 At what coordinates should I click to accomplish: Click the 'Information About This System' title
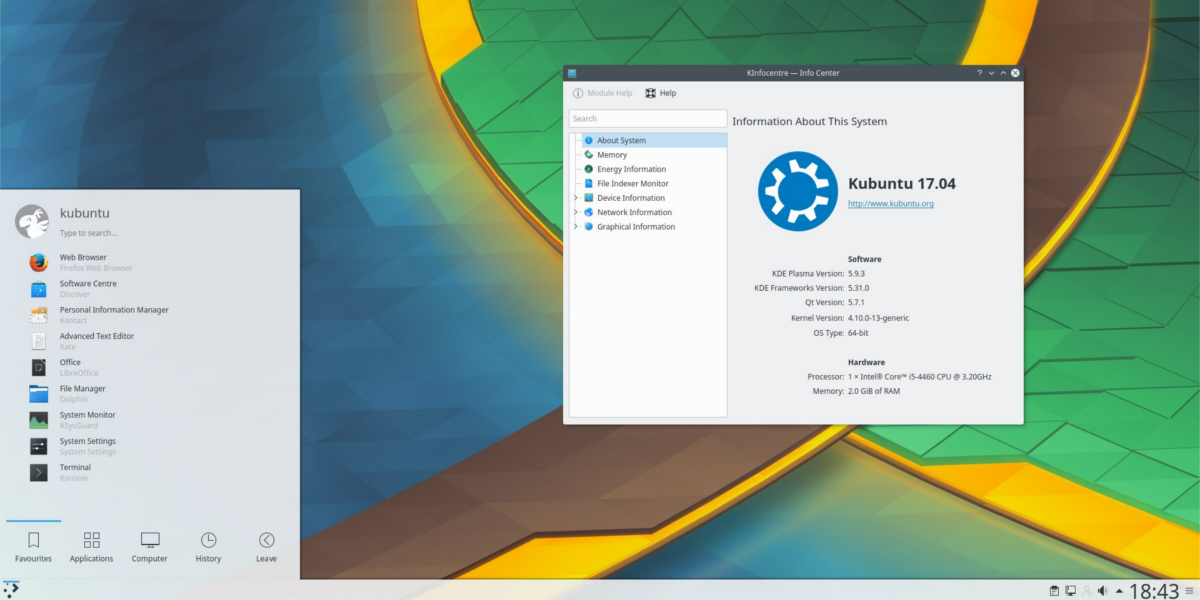(810, 122)
